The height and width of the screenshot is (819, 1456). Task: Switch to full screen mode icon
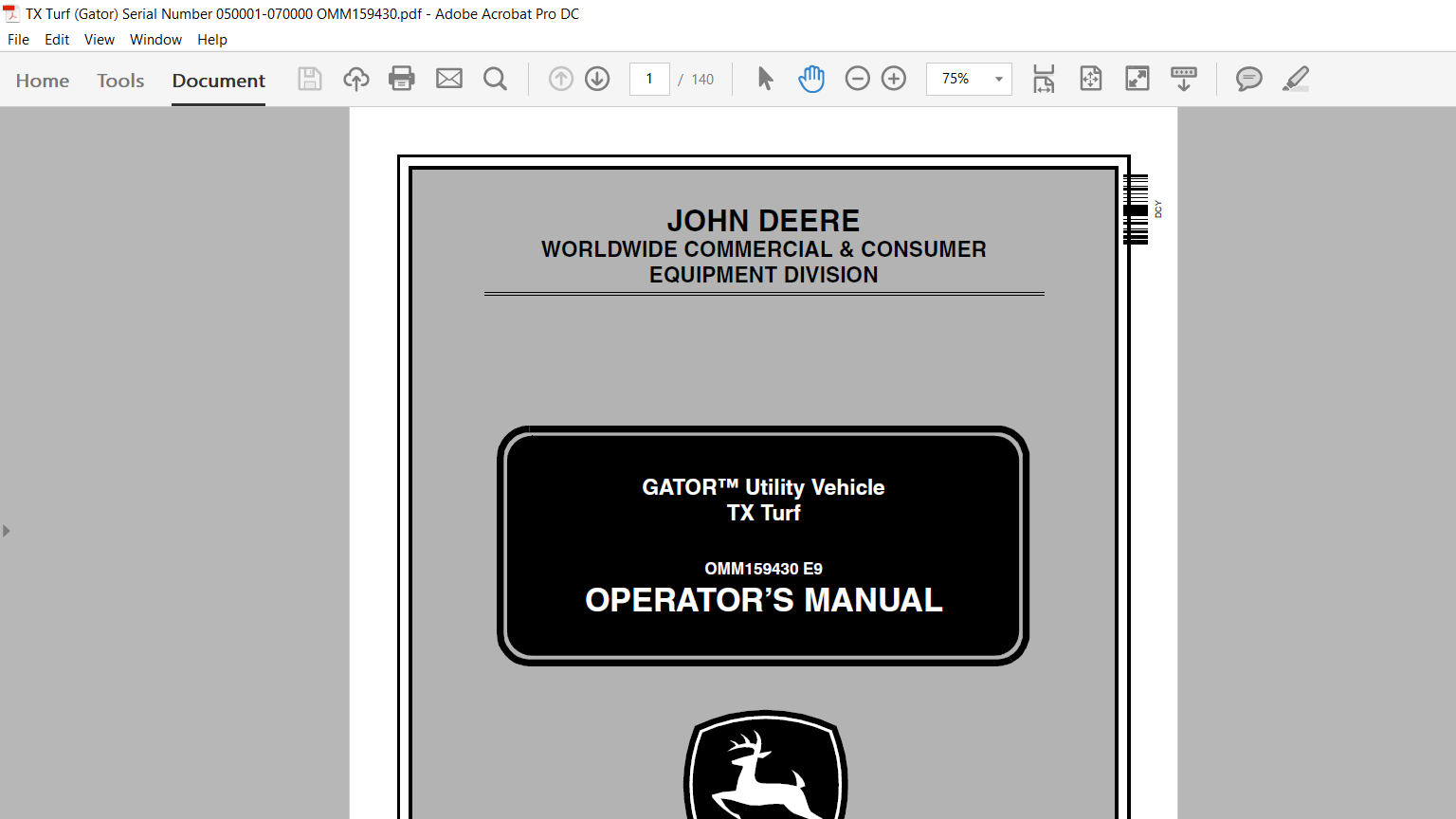[1137, 79]
